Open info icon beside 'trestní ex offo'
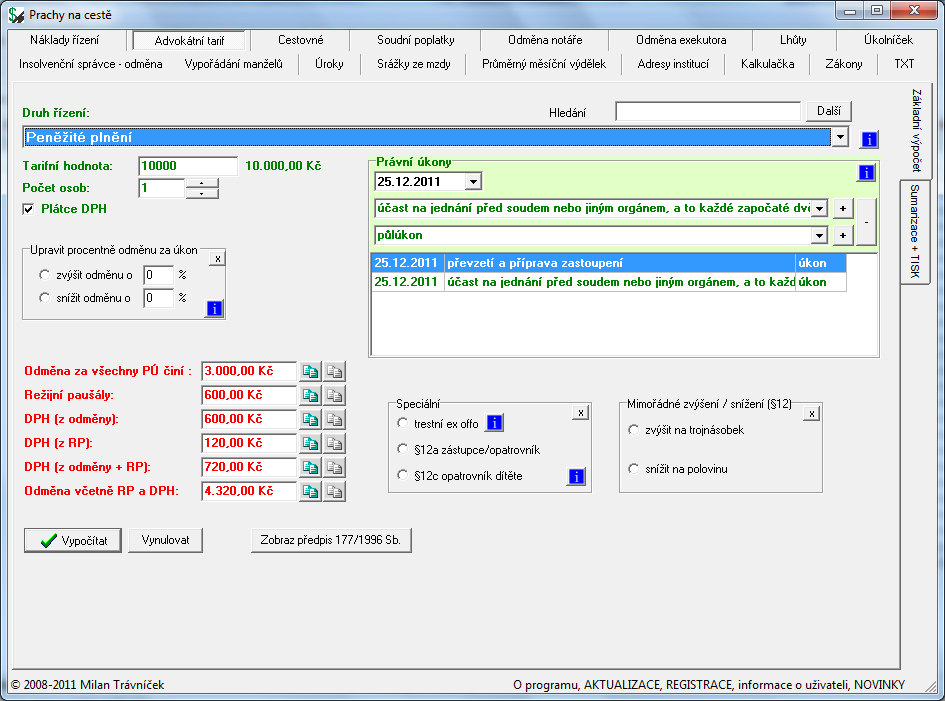945x701 pixels. click(x=494, y=423)
